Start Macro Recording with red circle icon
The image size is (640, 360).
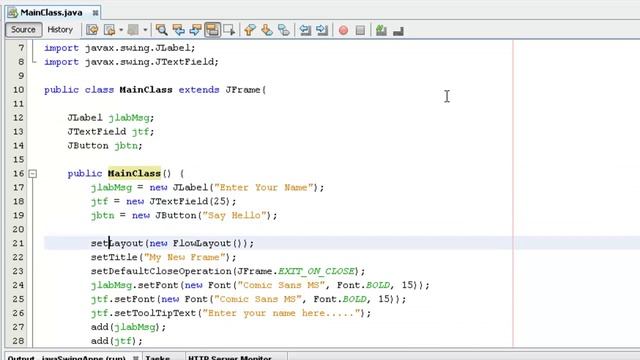pos(343,30)
